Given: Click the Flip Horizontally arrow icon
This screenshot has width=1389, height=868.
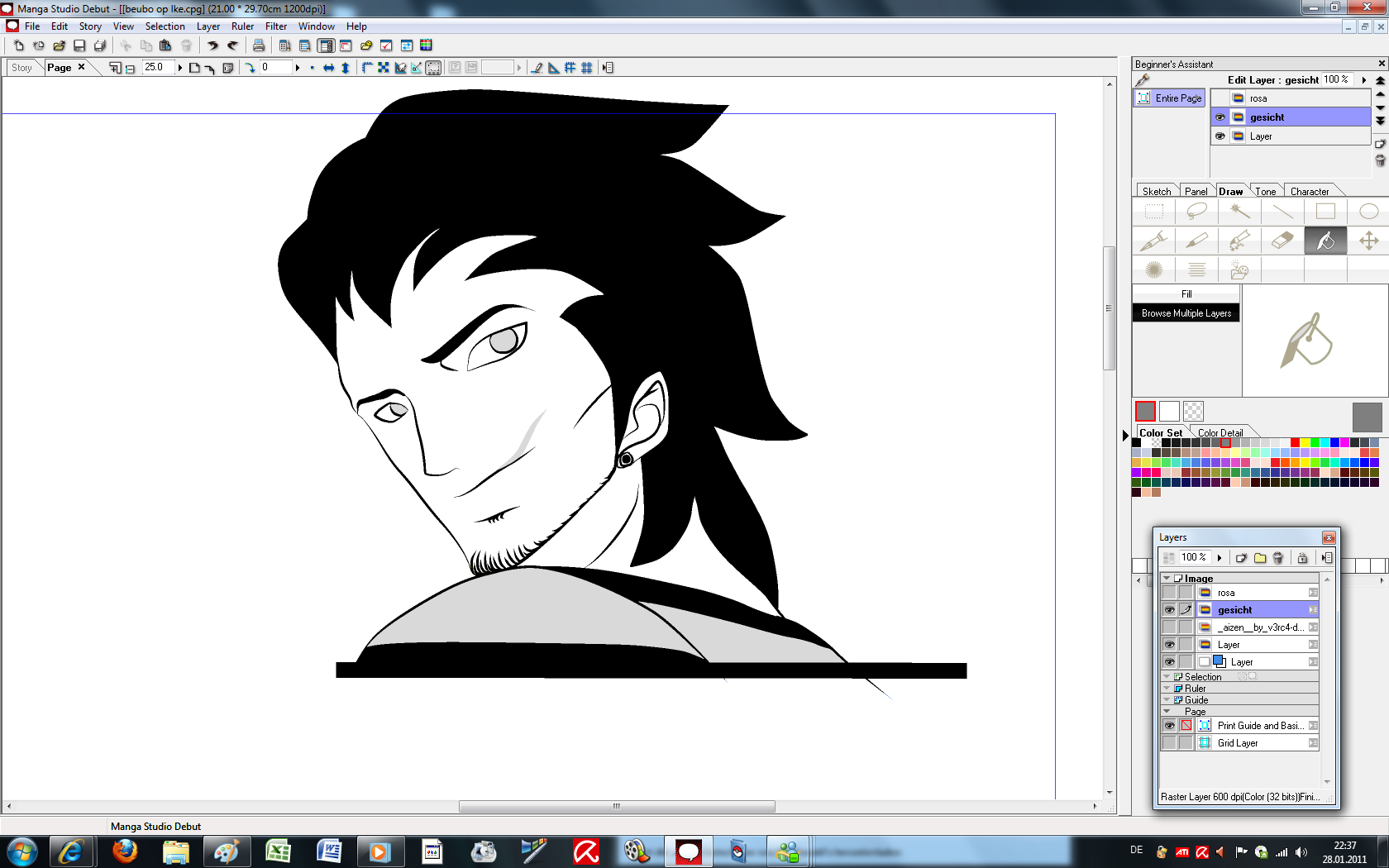Looking at the screenshot, I should (x=328, y=68).
